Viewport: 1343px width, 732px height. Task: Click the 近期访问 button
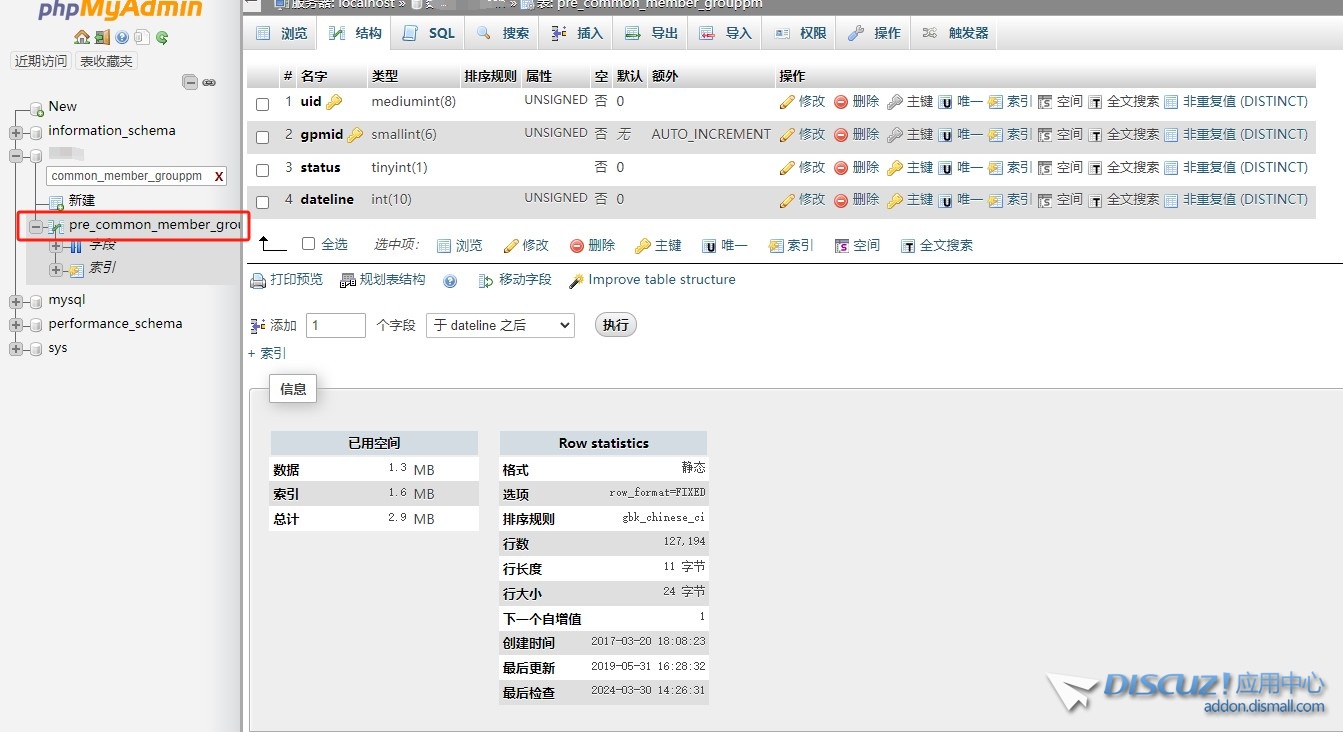(41, 61)
